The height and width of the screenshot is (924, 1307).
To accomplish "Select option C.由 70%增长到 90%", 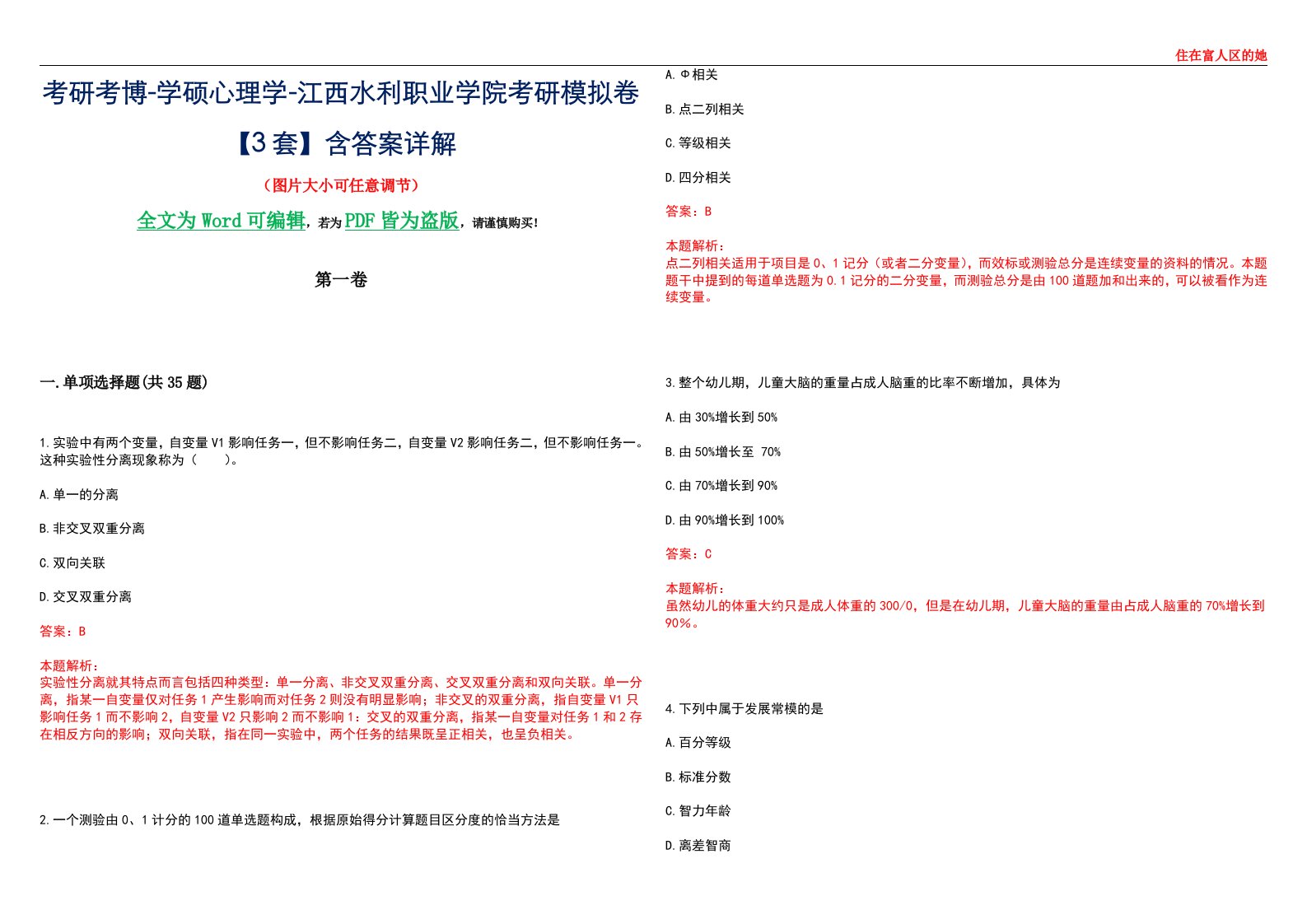I will tap(721, 486).
